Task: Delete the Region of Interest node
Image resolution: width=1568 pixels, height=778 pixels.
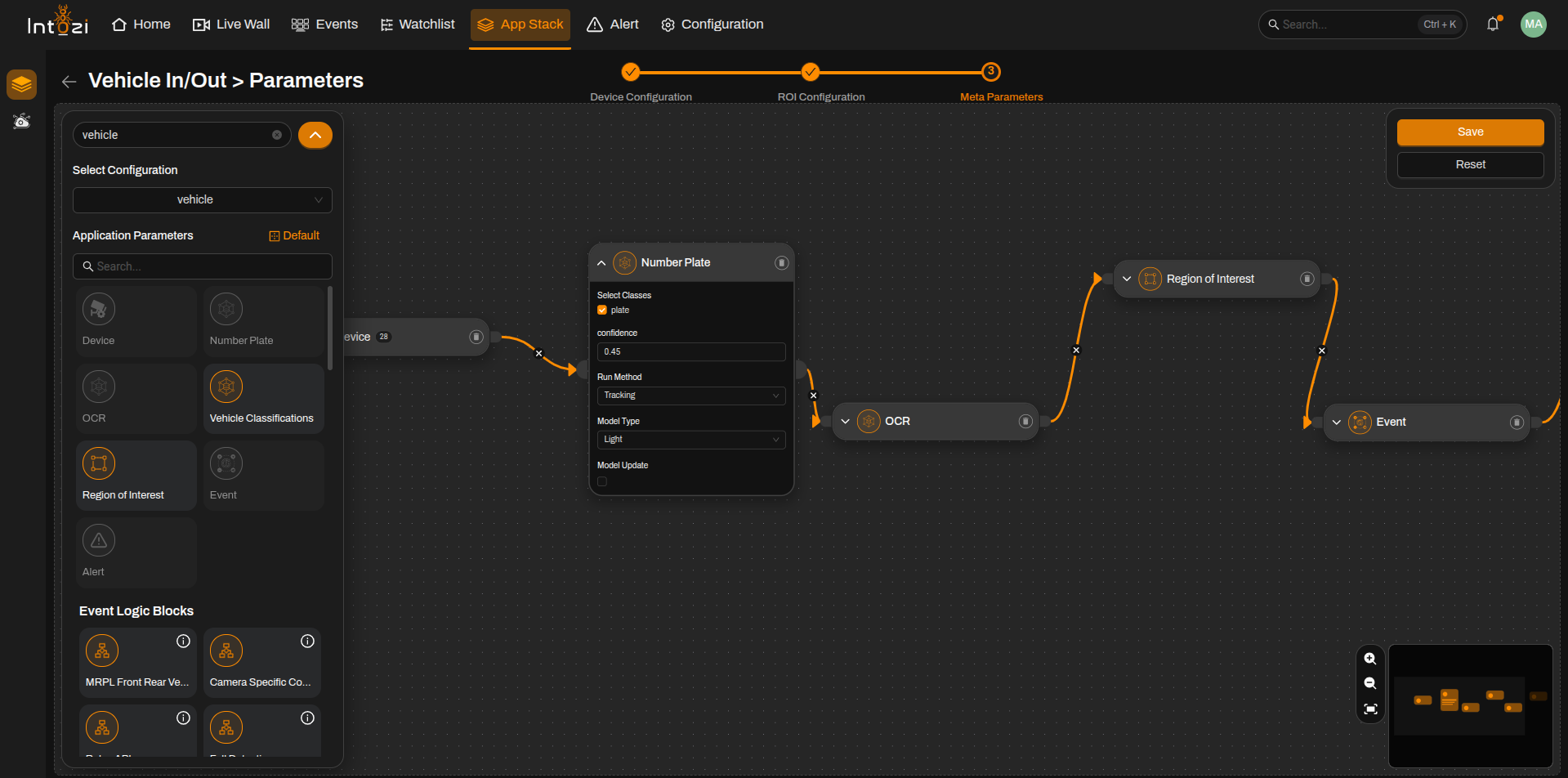Action: pyautogui.click(x=1307, y=279)
